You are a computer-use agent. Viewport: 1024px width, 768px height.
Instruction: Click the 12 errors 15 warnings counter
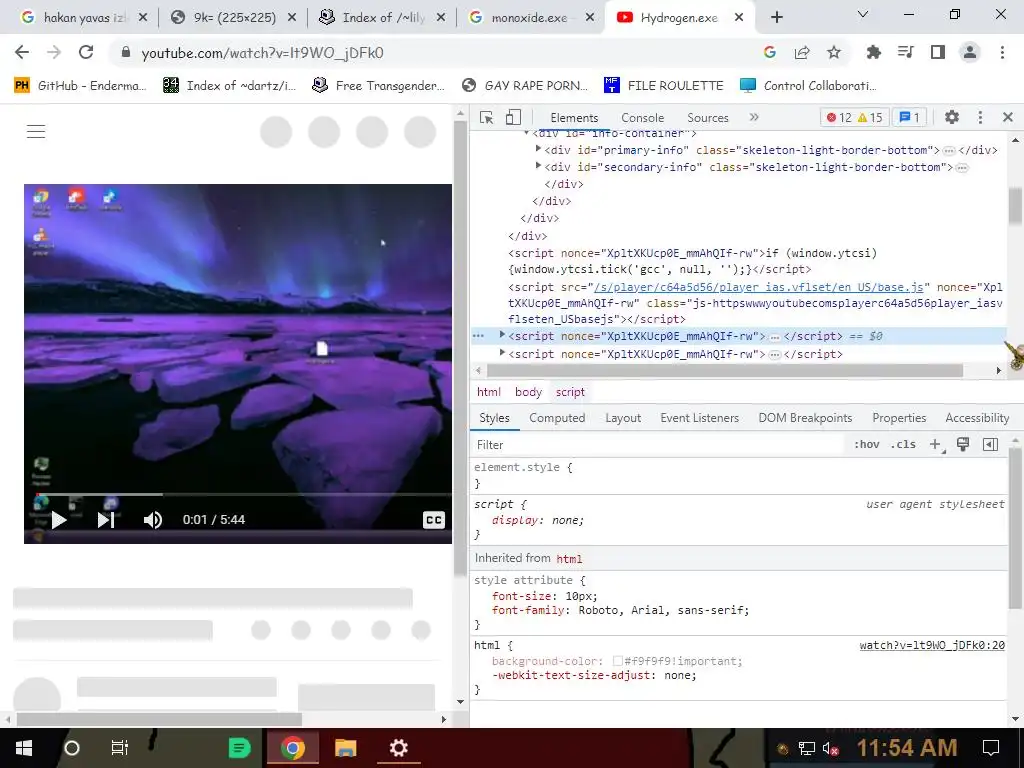tap(854, 118)
